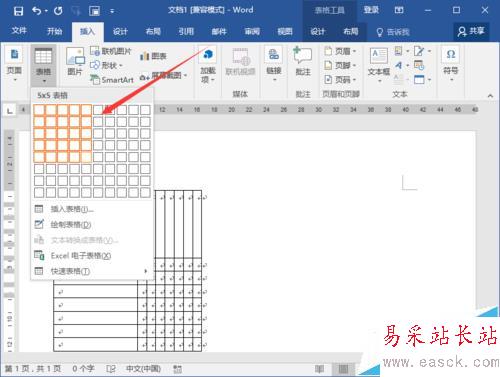Open the 加载项 add-ins menu

[x=208, y=65]
